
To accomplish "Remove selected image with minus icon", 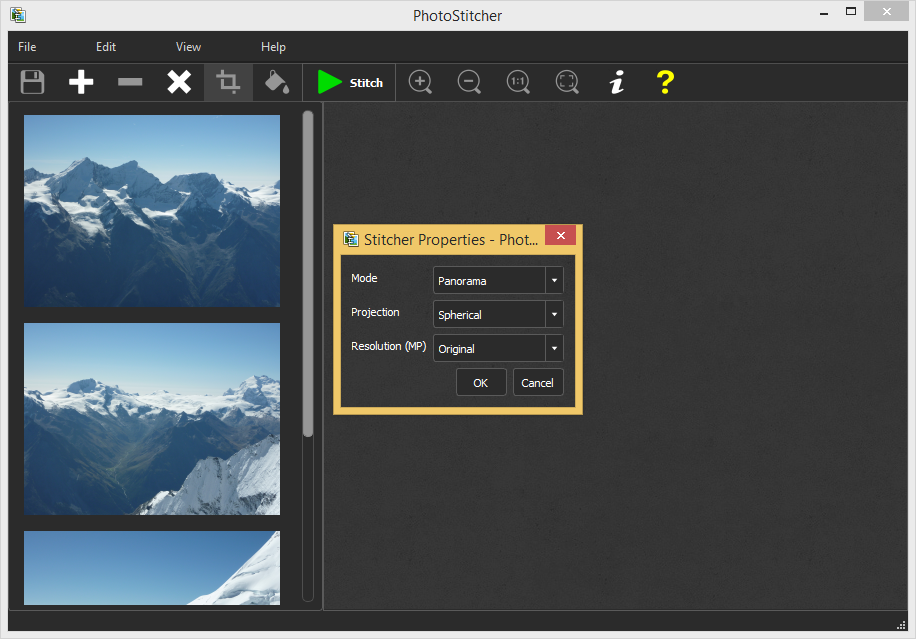I will coord(130,82).
